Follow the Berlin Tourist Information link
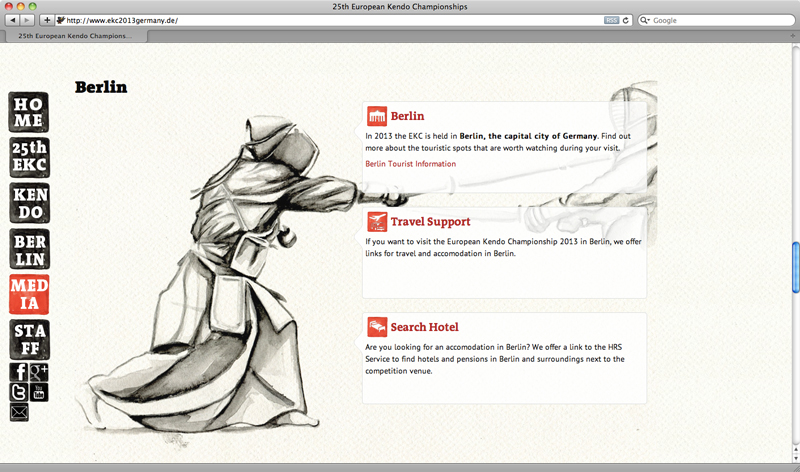The image size is (800, 472). point(410,164)
